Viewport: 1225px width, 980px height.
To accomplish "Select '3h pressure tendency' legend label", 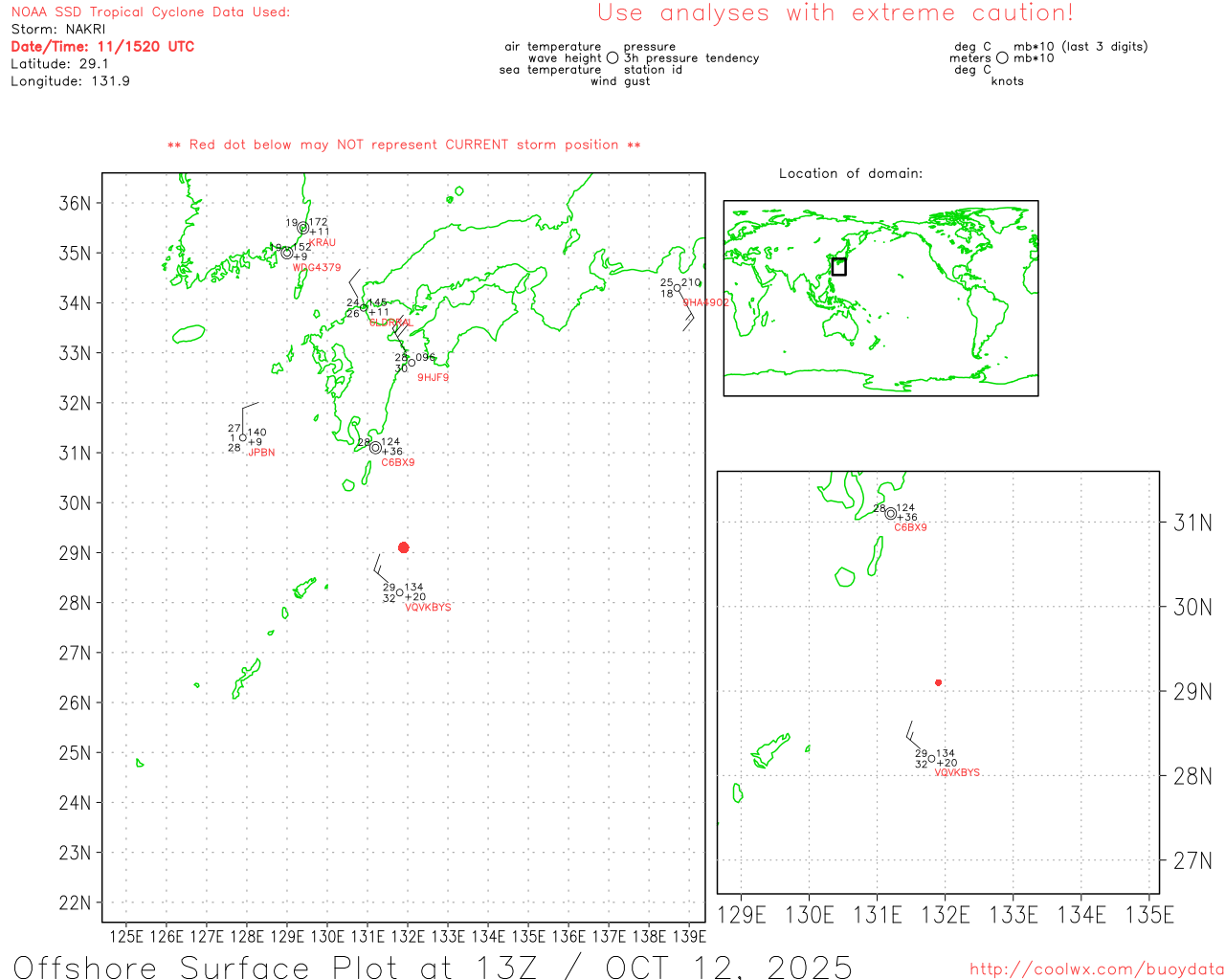I will 691,58.
